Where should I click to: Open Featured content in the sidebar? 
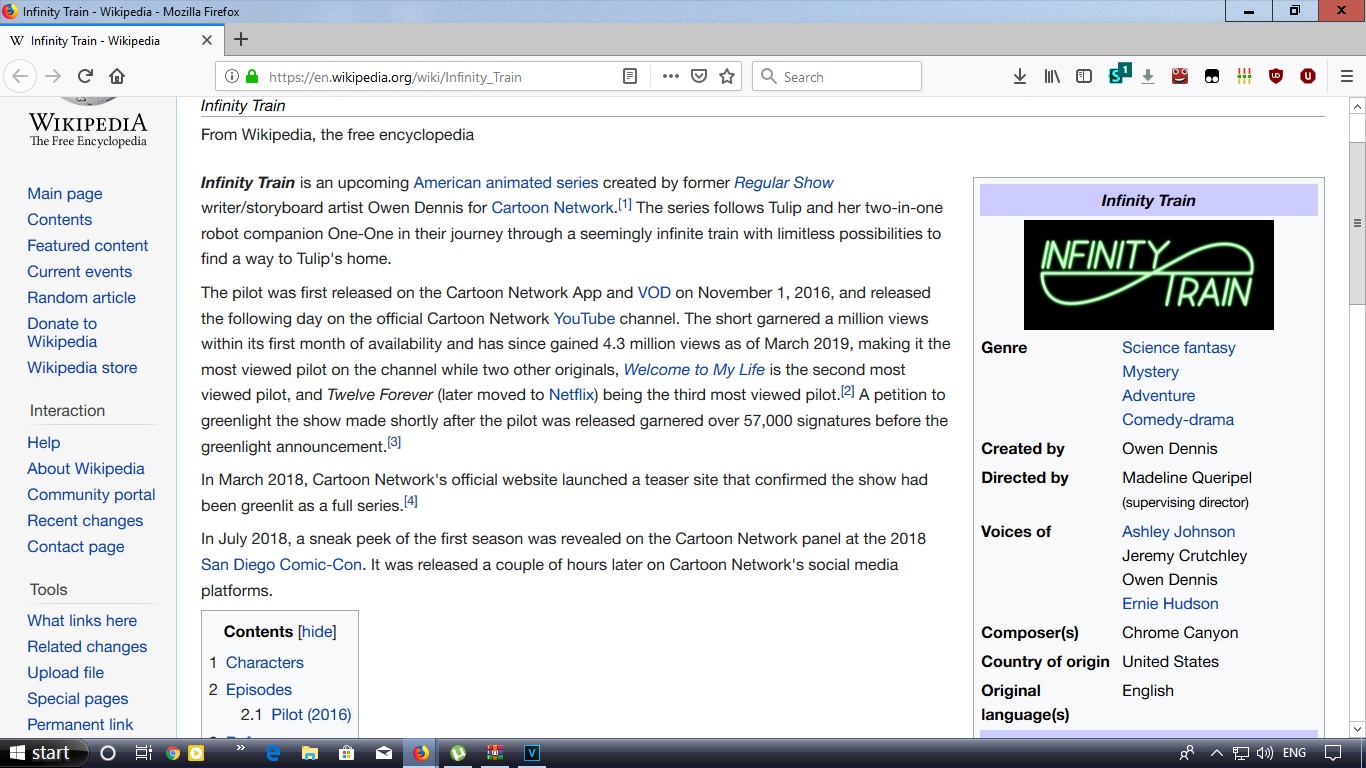pos(88,246)
